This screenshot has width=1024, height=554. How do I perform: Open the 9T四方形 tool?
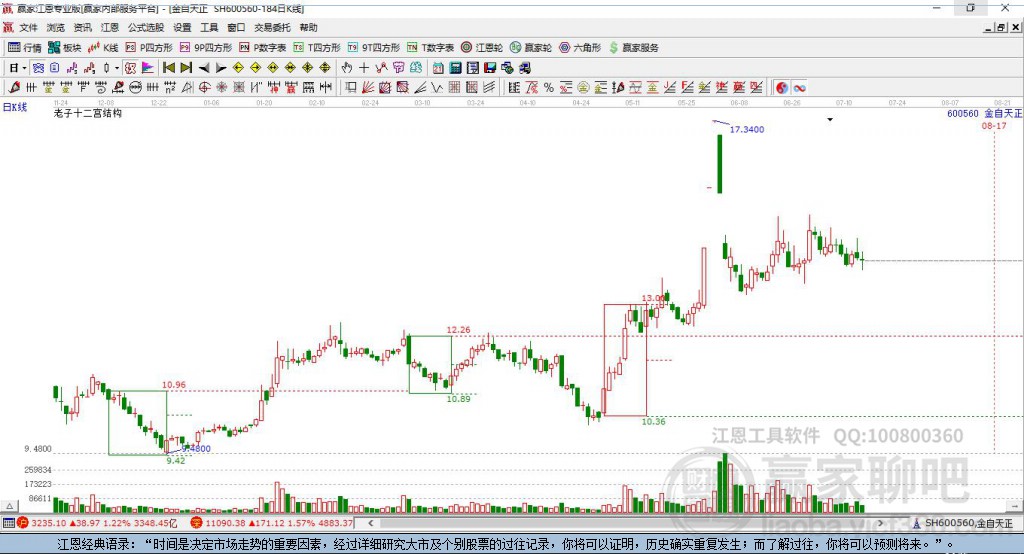[x=374, y=48]
